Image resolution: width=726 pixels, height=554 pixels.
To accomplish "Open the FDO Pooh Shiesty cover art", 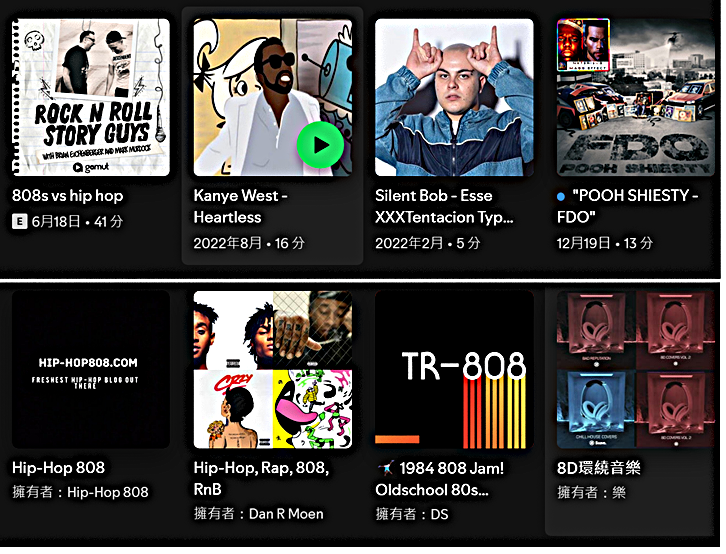I will (636, 97).
